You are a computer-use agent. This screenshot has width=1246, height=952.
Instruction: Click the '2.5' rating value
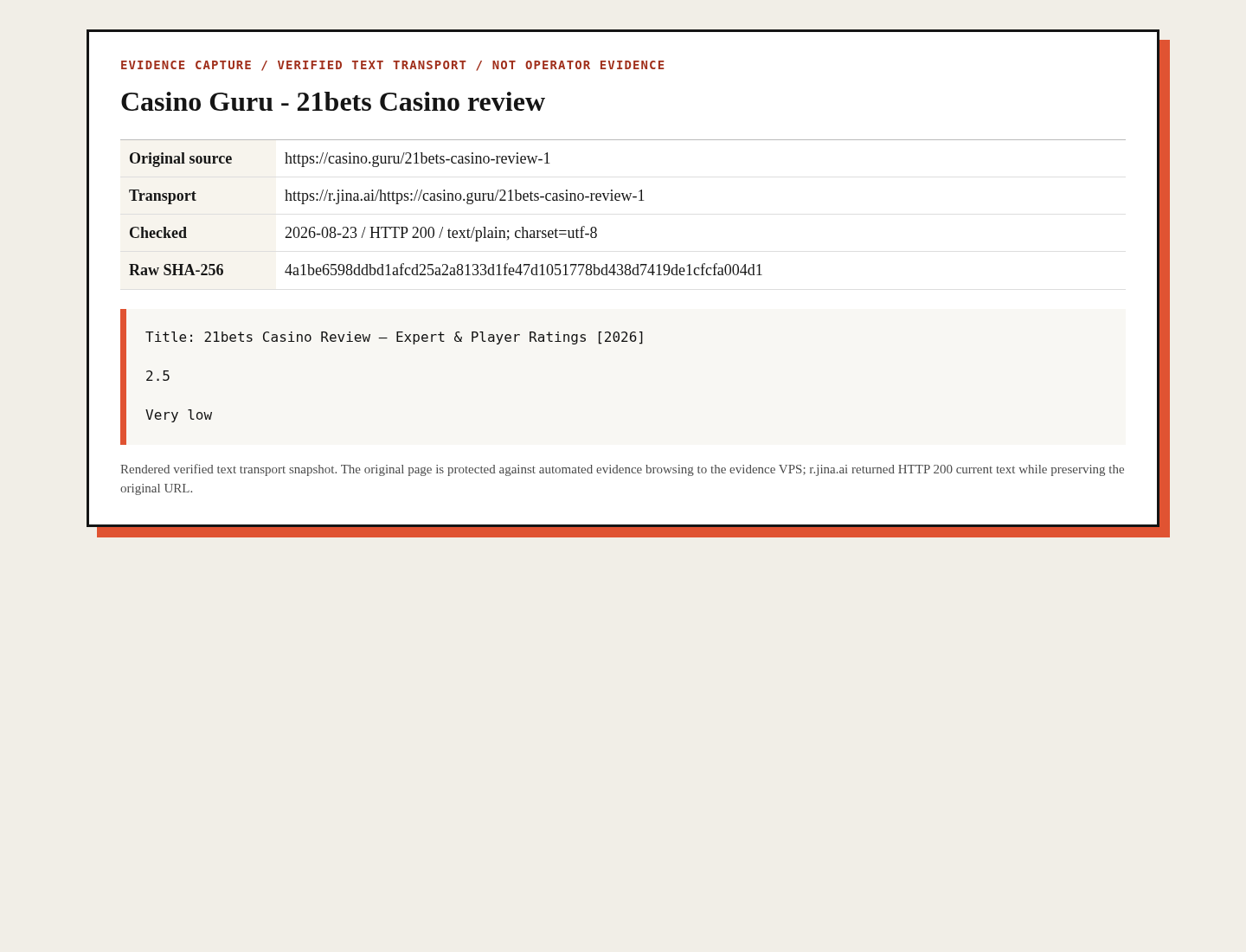(x=157, y=376)
